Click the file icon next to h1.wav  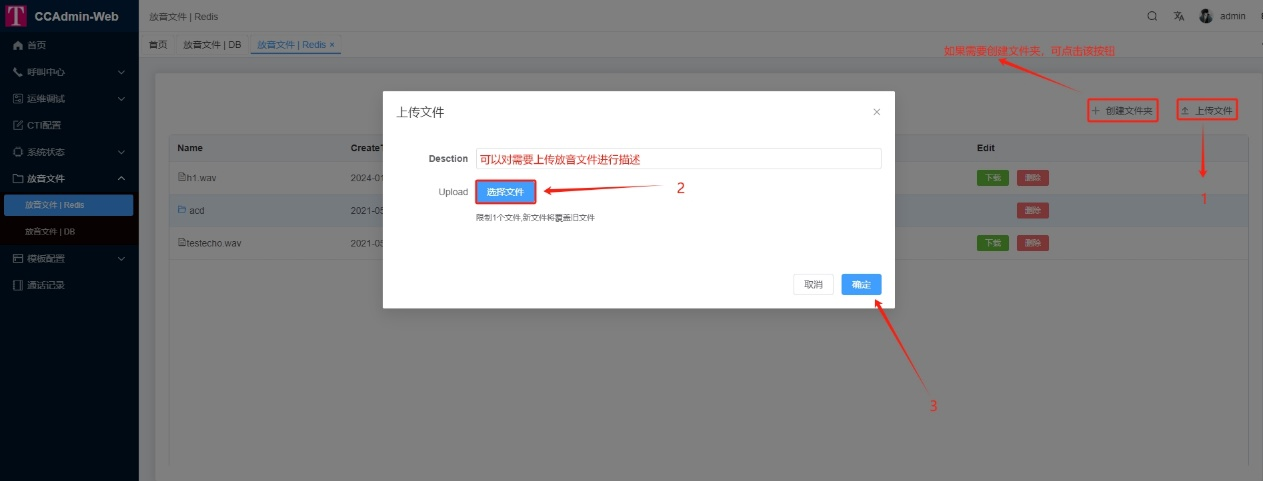click(x=182, y=177)
